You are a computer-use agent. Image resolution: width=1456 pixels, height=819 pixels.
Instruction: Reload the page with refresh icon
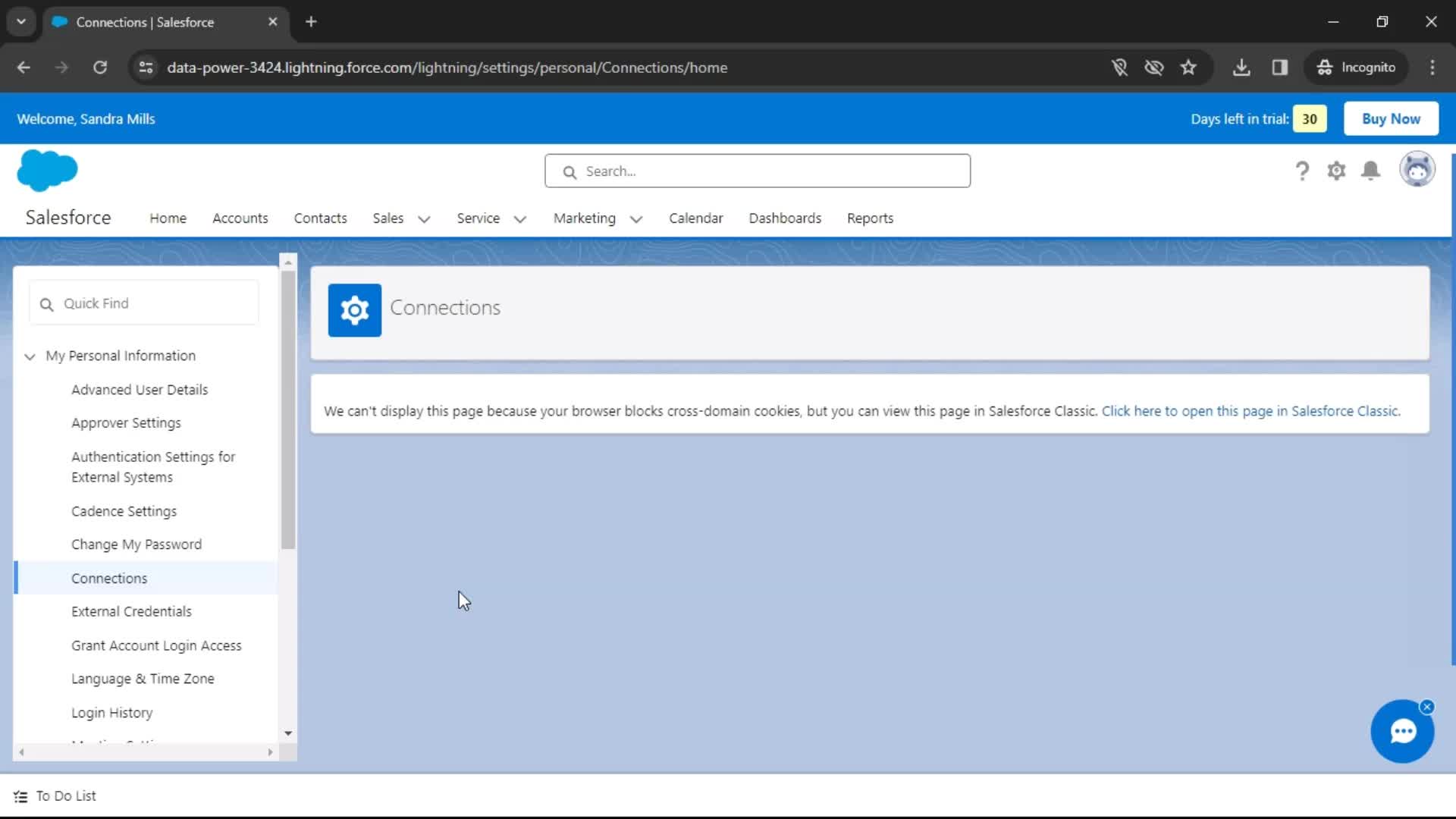coord(100,67)
